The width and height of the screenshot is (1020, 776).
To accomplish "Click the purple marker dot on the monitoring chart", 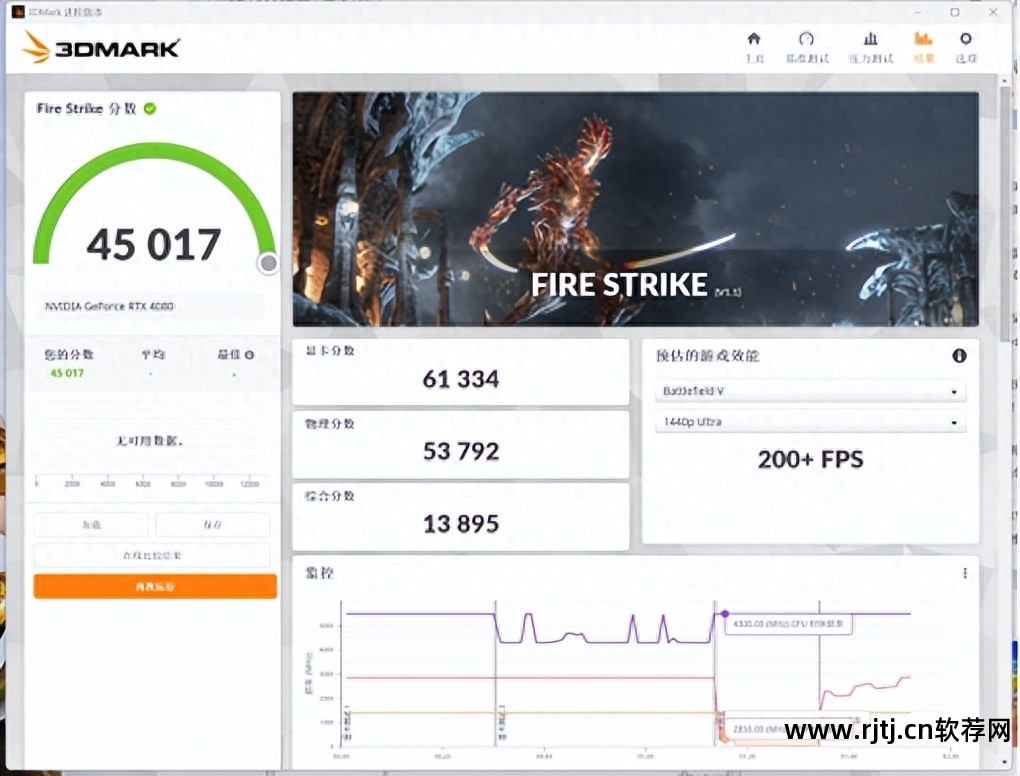I will (x=725, y=613).
